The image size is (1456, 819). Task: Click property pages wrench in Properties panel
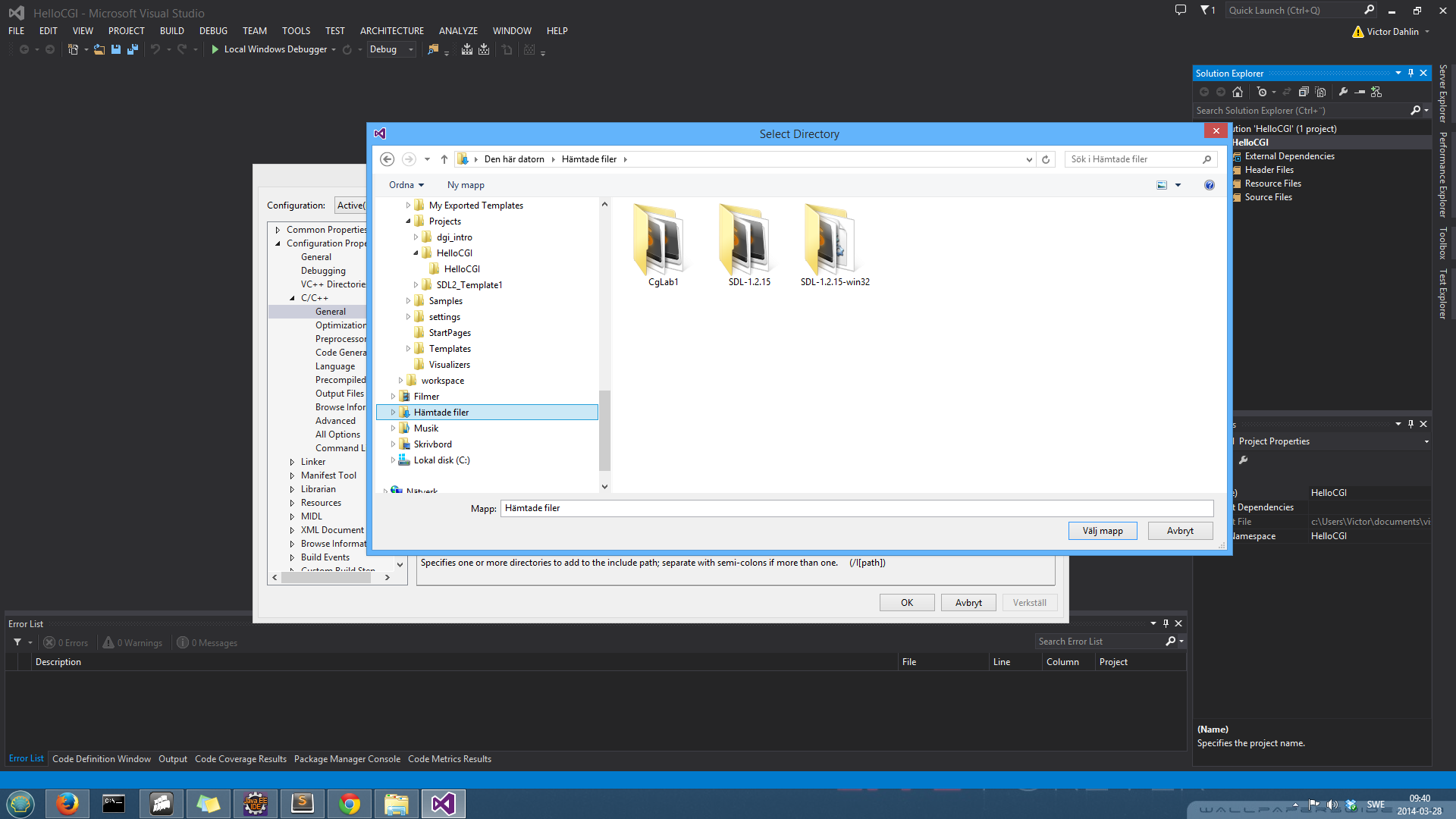[x=1244, y=460]
